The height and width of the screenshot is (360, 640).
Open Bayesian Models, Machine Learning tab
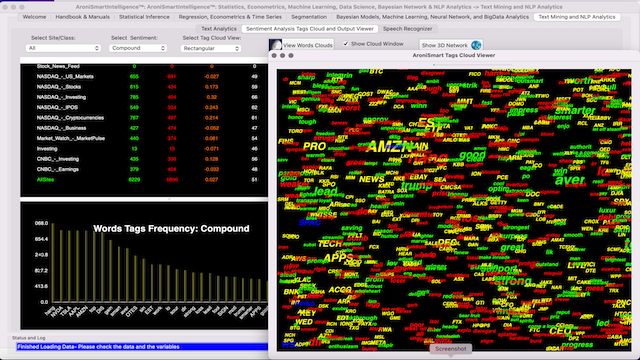pos(432,17)
